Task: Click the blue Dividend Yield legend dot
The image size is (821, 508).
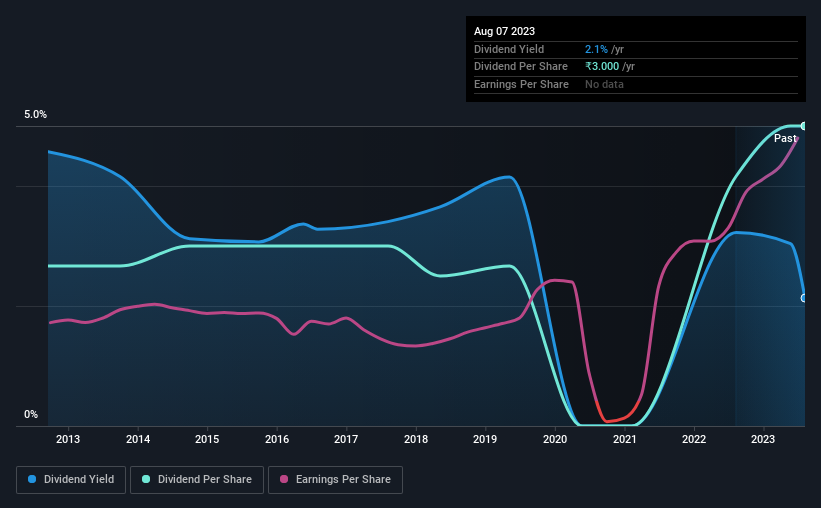Action: click(x=32, y=479)
